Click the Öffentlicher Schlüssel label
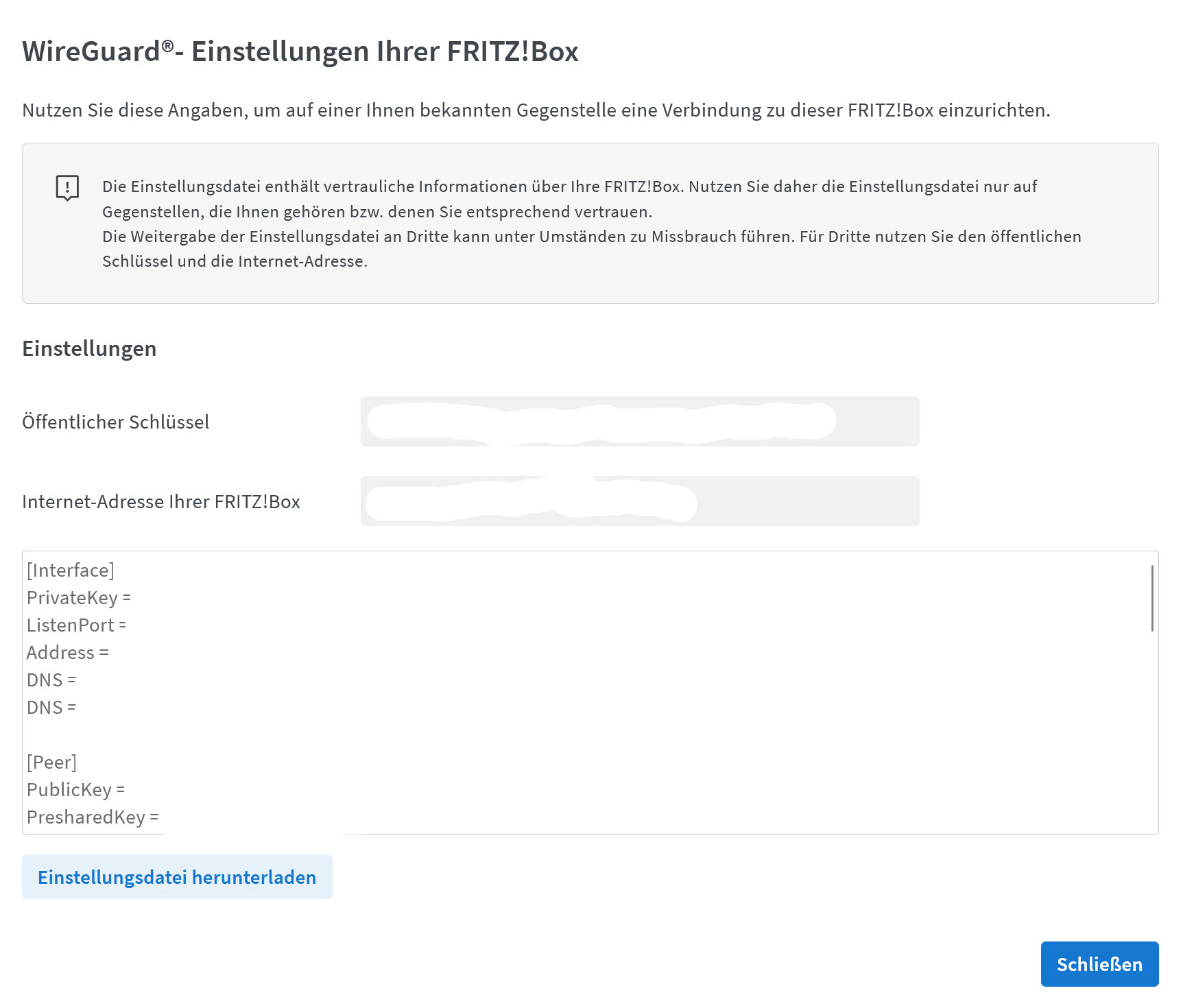The image size is (1183, 1008). [116, 422]
